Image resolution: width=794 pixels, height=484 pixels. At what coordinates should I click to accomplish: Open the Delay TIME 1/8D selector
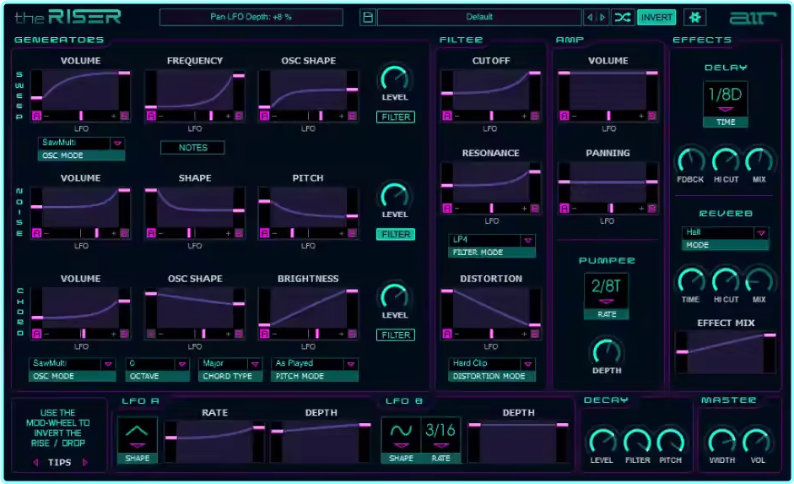coord(725,99)
